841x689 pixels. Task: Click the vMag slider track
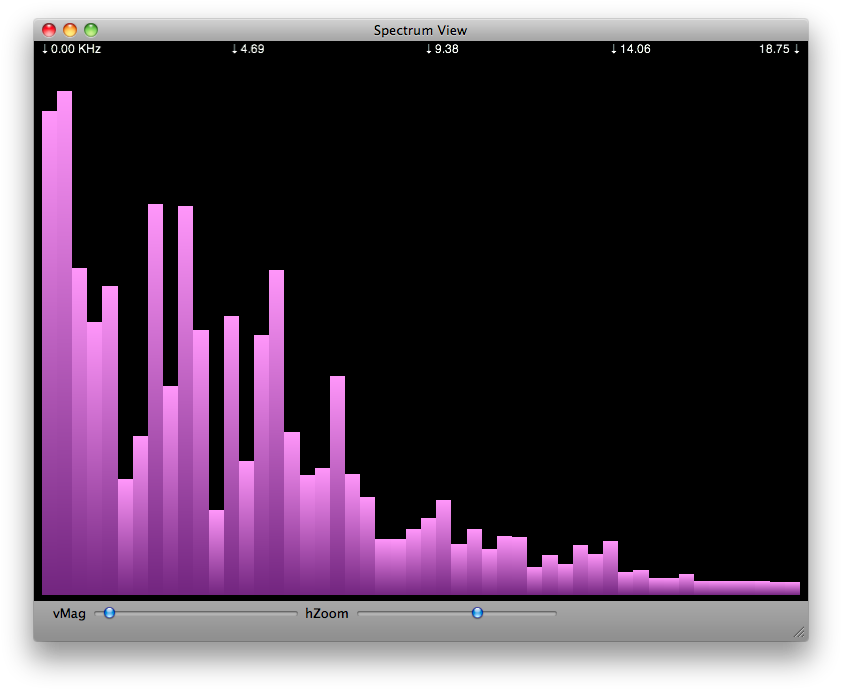tap(200, 613)
